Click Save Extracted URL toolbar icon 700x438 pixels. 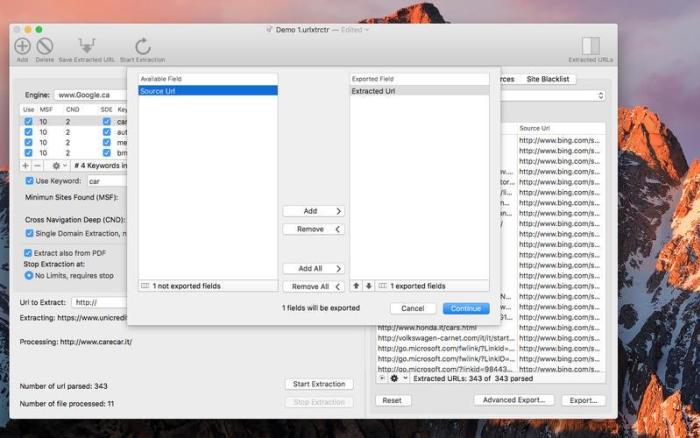87,46
